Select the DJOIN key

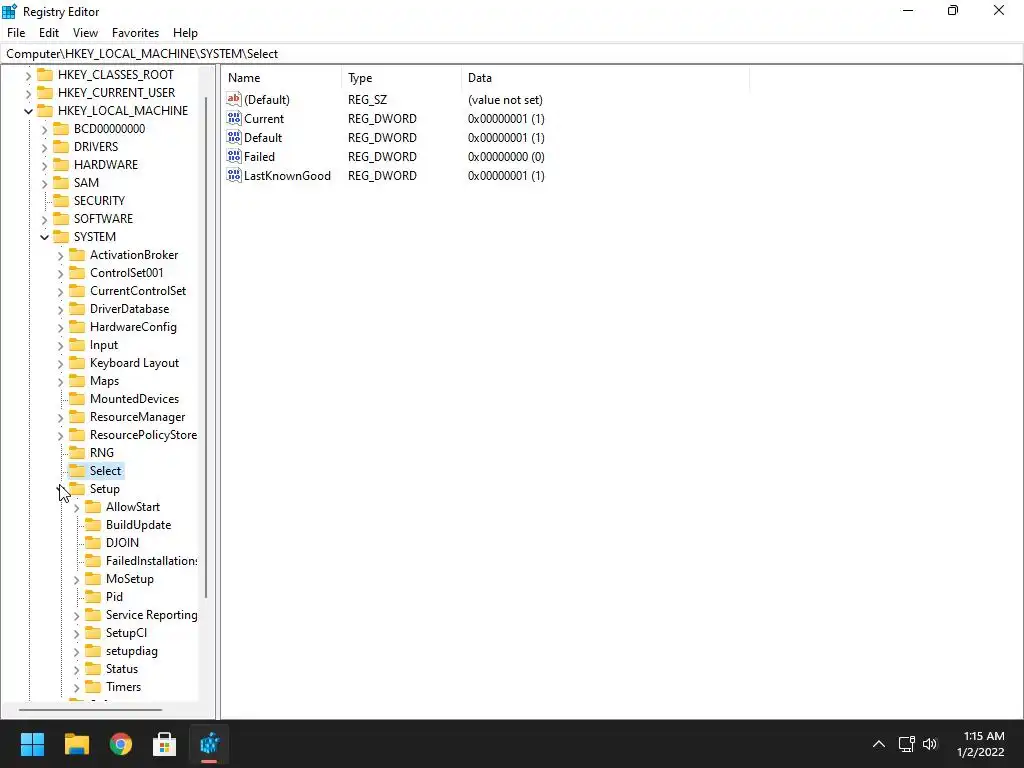click(122, 543)
